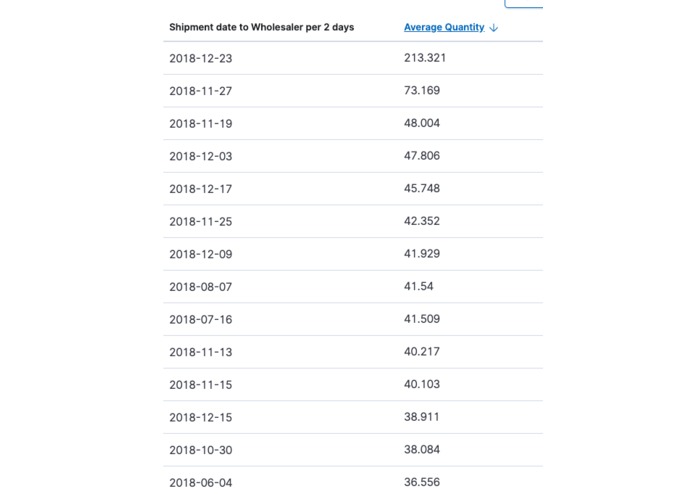Viewport: 695px width, 494px height.
Task: Select the 2018-12-09 date cell
Action: pyautogui.click(x=201, y=254)
